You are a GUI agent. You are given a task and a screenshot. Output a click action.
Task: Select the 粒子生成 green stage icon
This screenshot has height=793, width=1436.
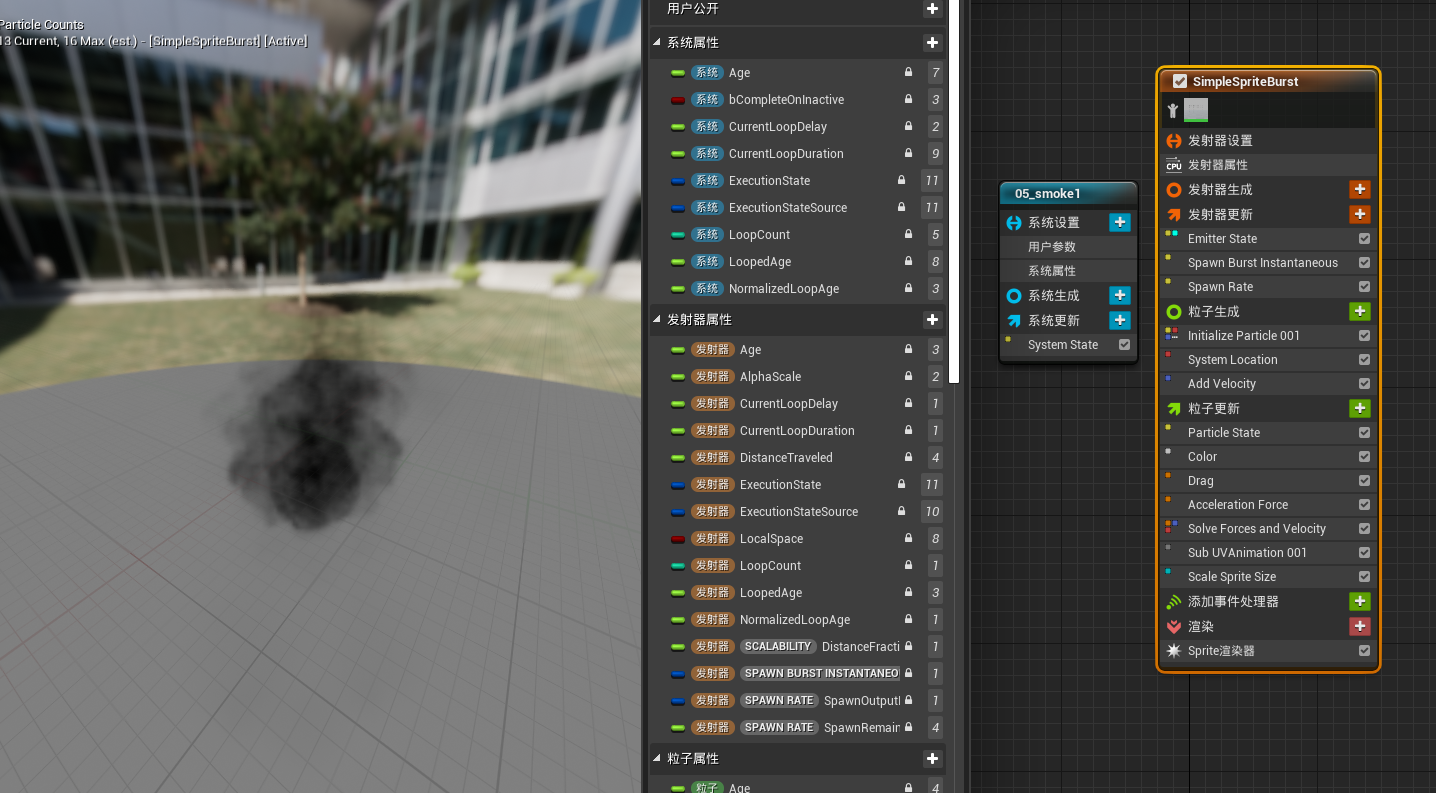(1175, 311)
